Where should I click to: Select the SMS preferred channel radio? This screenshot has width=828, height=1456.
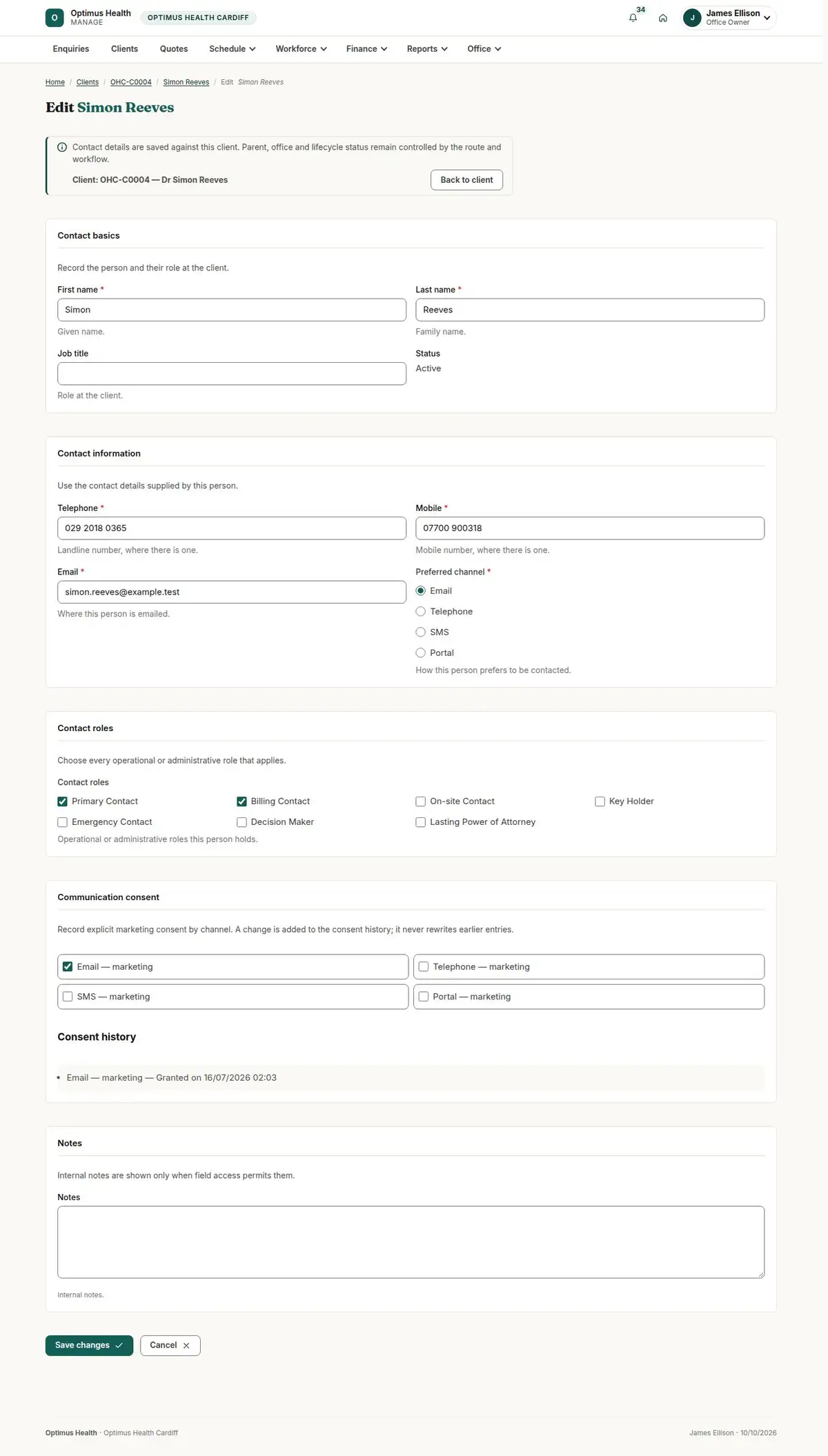[x=421, y=632]
